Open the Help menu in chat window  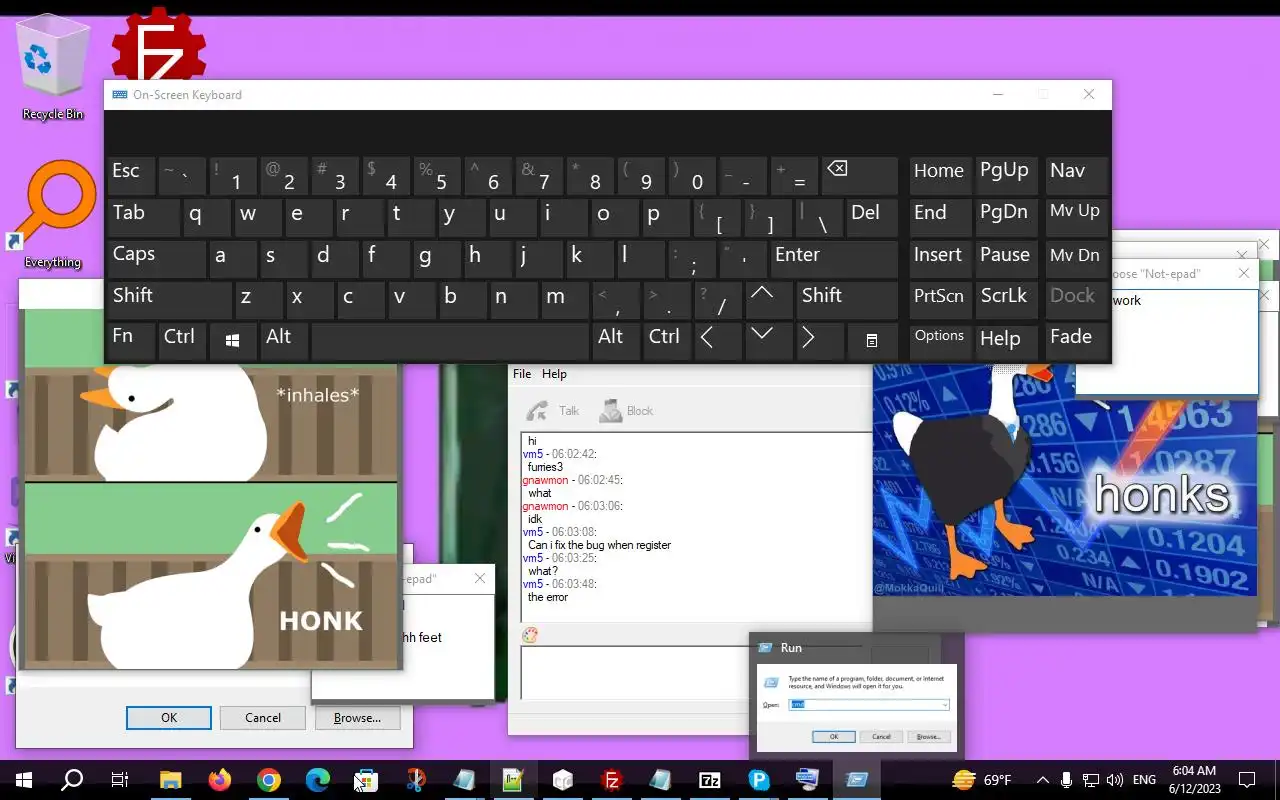(554, 374)
